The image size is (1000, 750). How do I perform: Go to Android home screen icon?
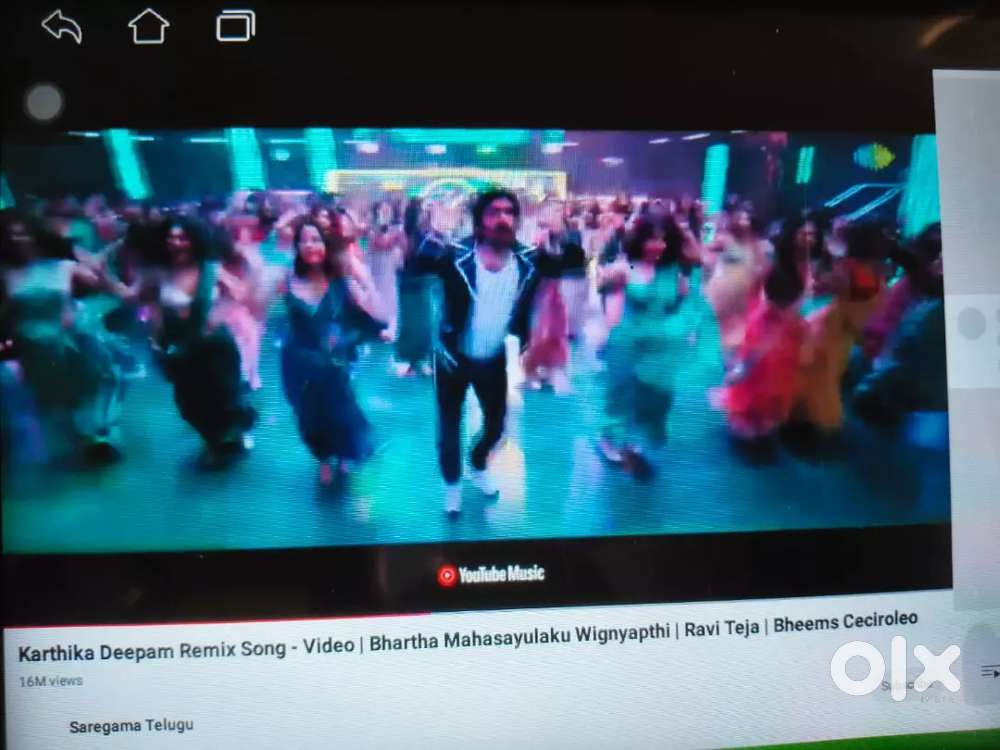pos(149,26)
